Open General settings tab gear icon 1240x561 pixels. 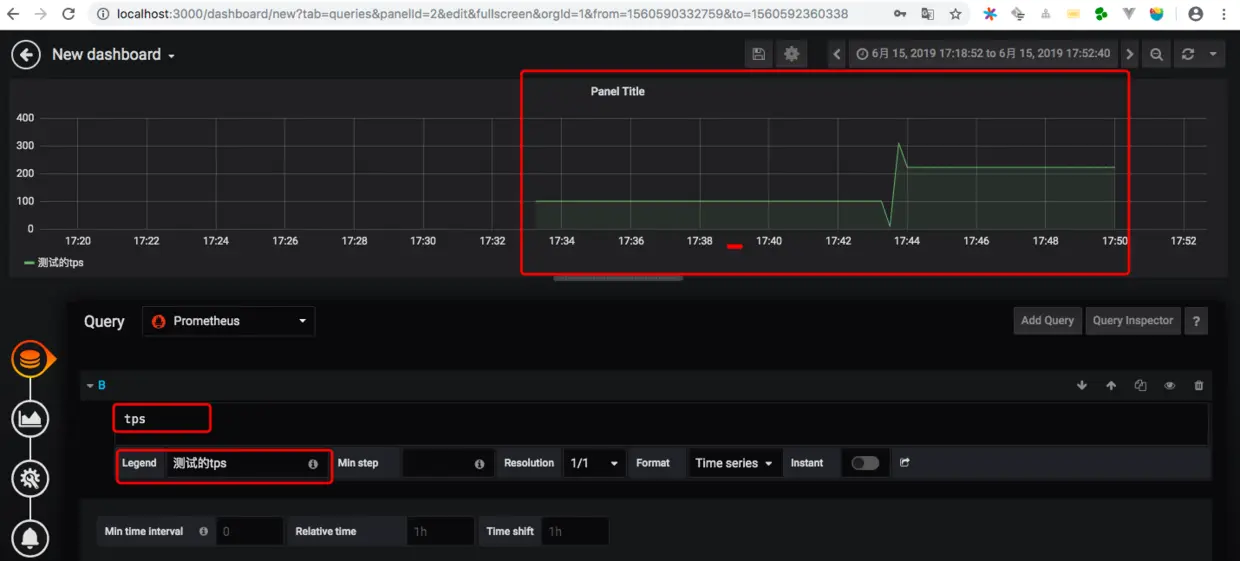tap(31, 478)
